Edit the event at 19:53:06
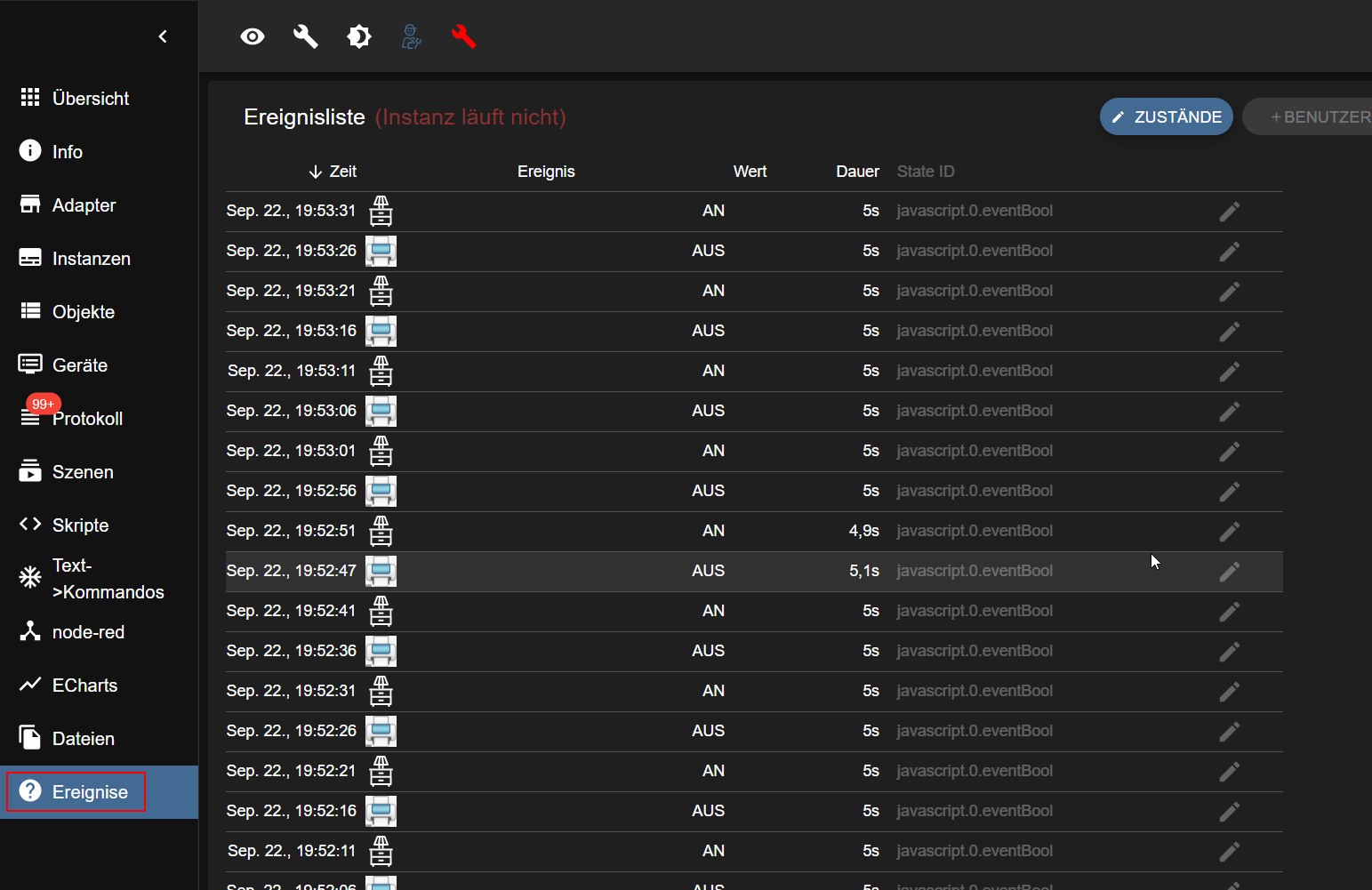This screenshot has height=890, width=1372. click(x=1230, y=412)
